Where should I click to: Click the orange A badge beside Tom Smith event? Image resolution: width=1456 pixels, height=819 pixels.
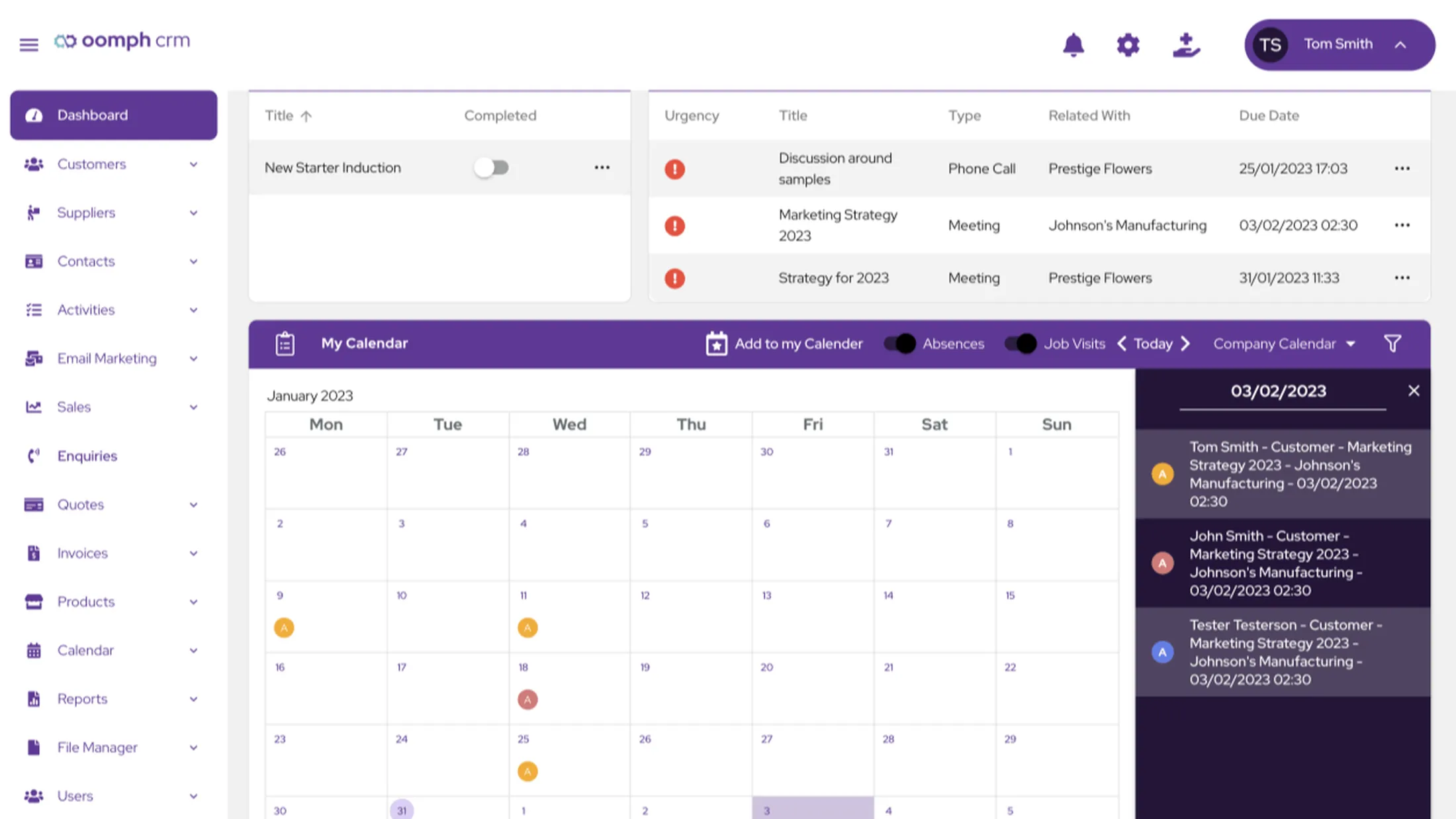(1162, 474)
